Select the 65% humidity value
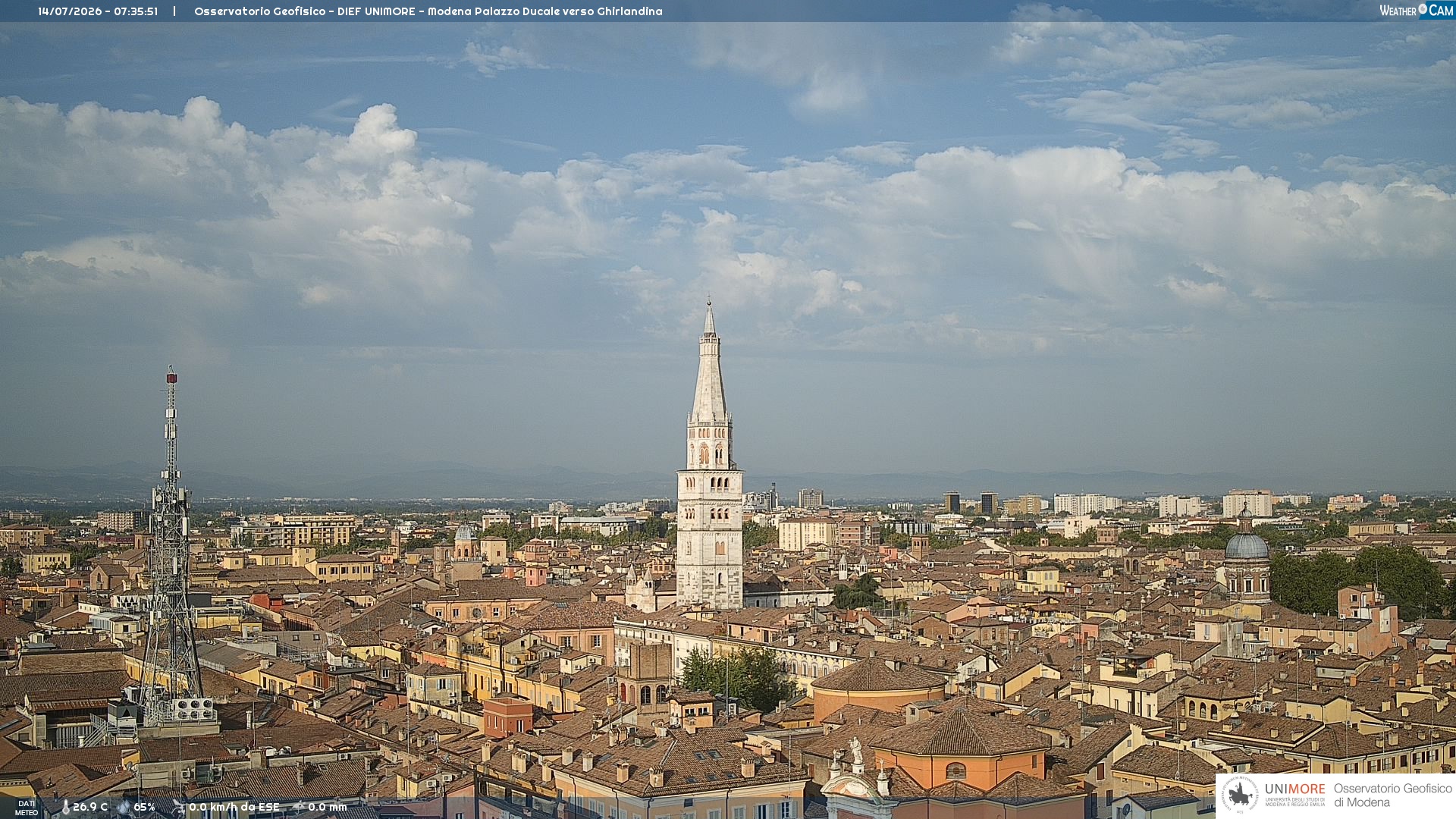This screenshot has width=1456, height=819. (144, 808)
